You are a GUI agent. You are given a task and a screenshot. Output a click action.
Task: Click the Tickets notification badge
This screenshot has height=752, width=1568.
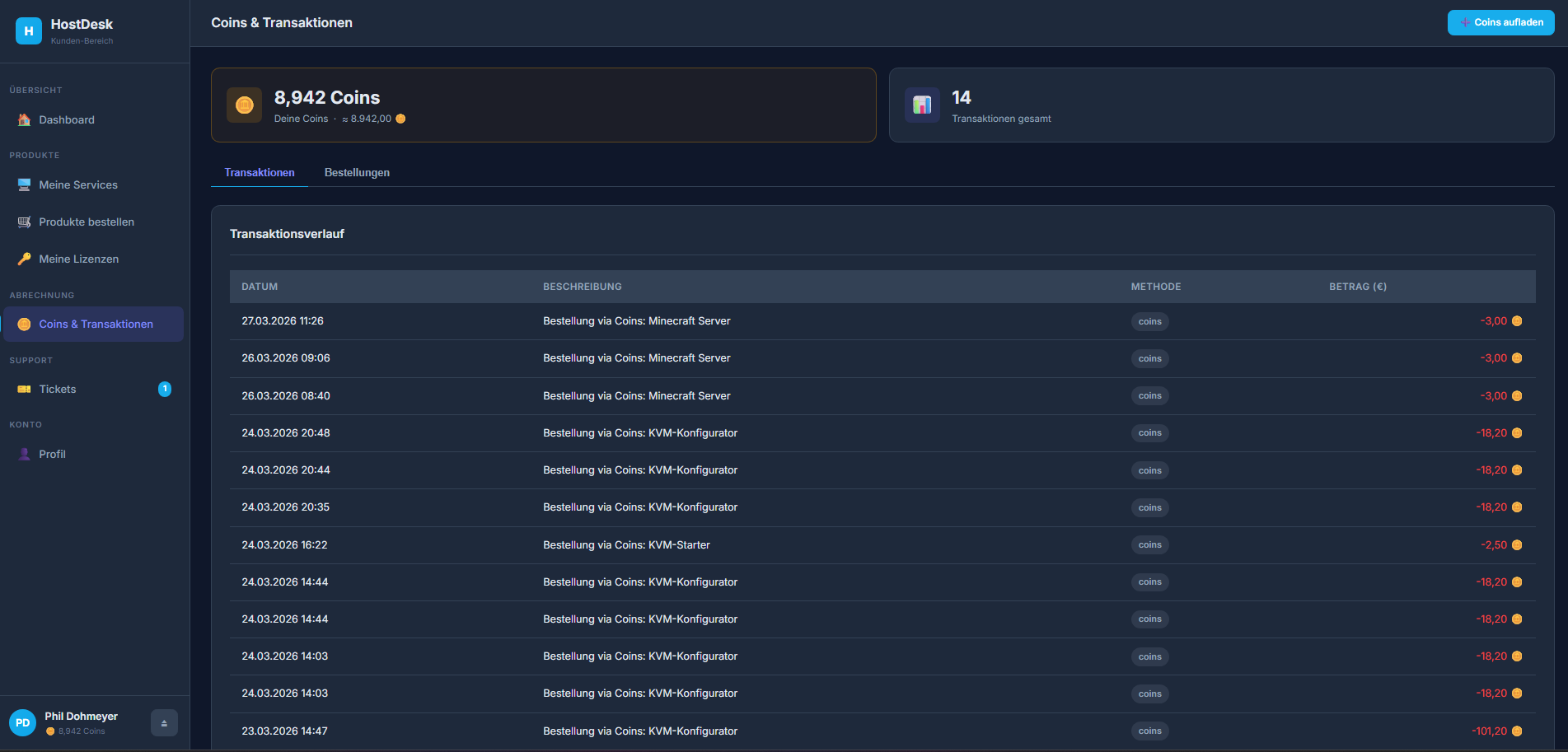(165, 389)
